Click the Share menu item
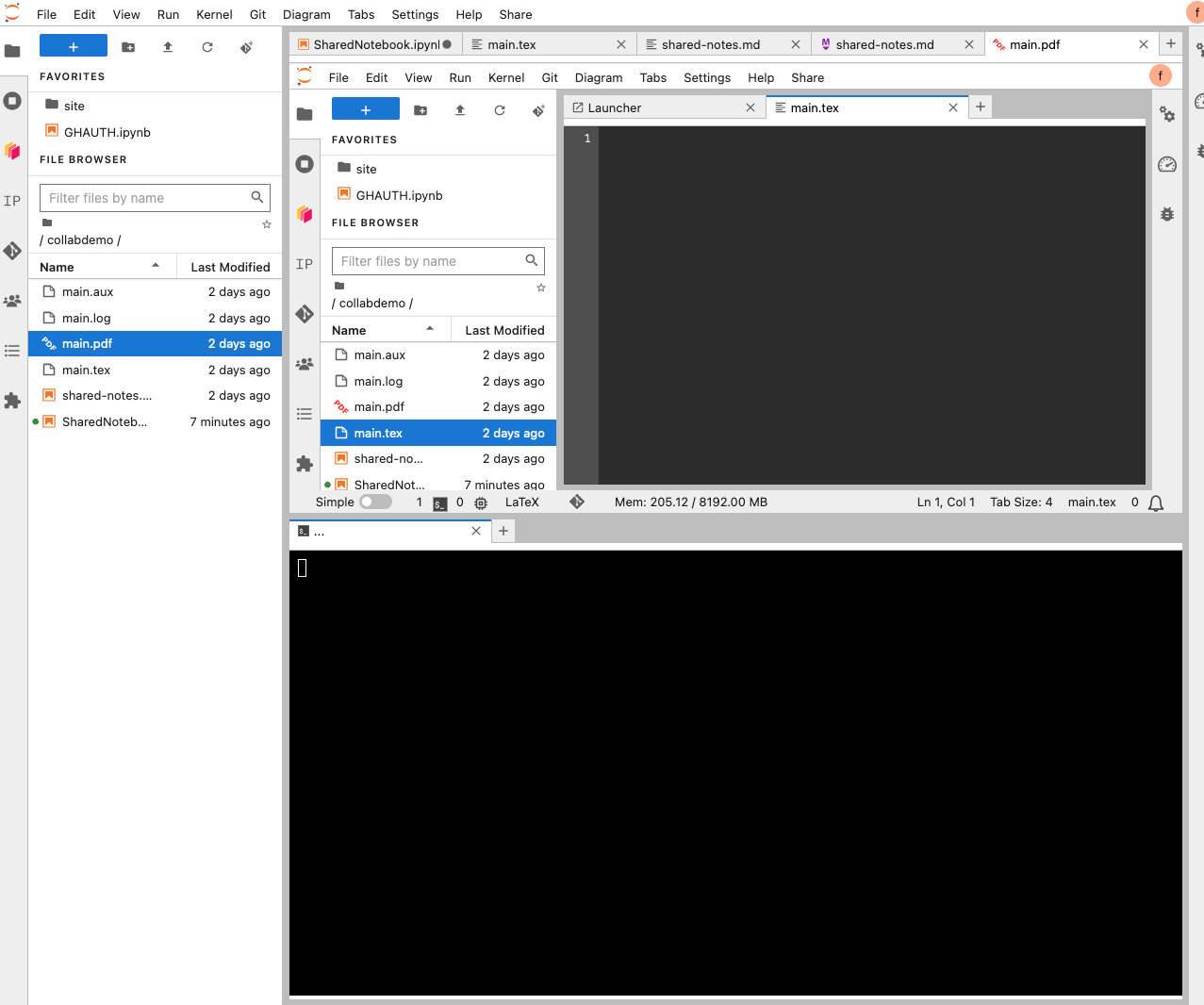 tap(516, 14)
